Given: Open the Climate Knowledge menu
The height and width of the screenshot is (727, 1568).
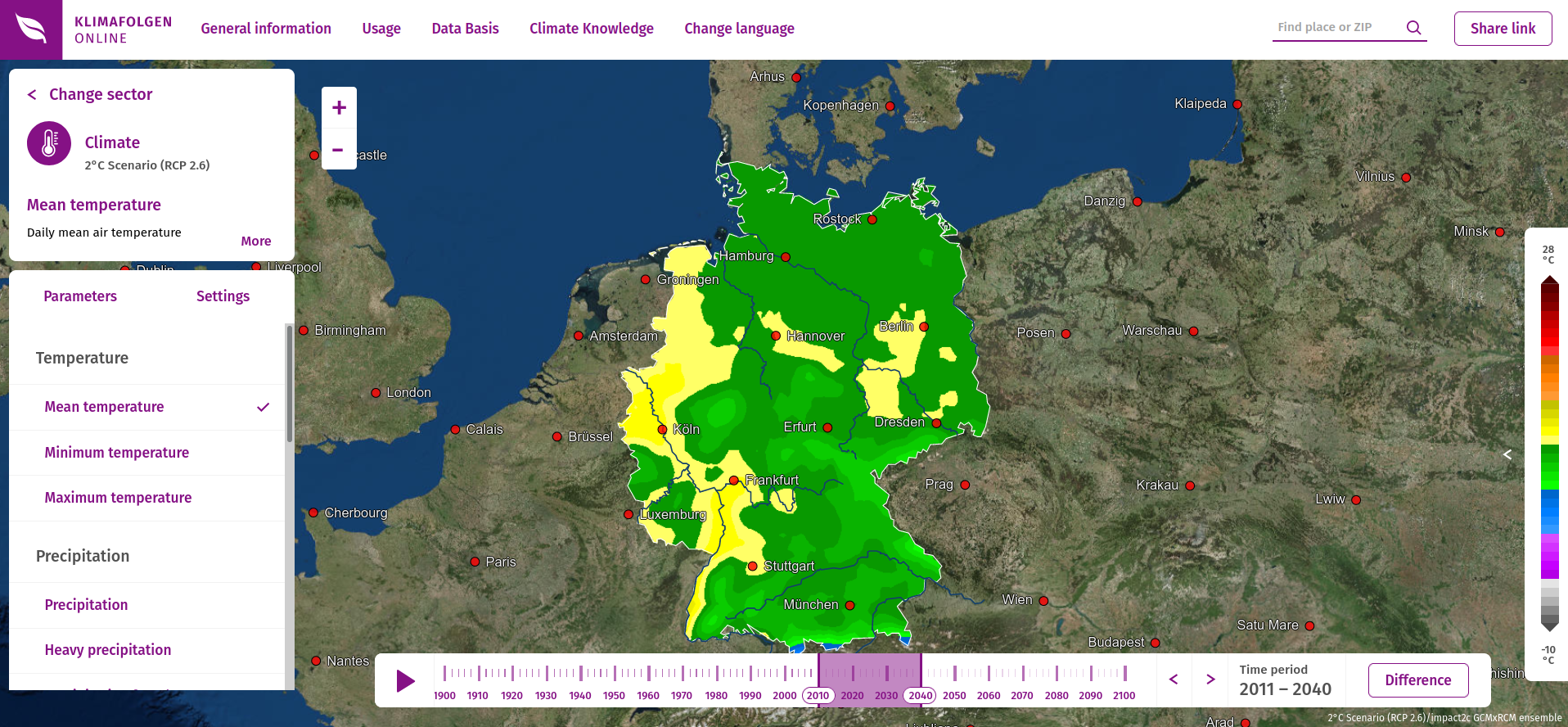Looking at the screenshot, I should (591, 29).
